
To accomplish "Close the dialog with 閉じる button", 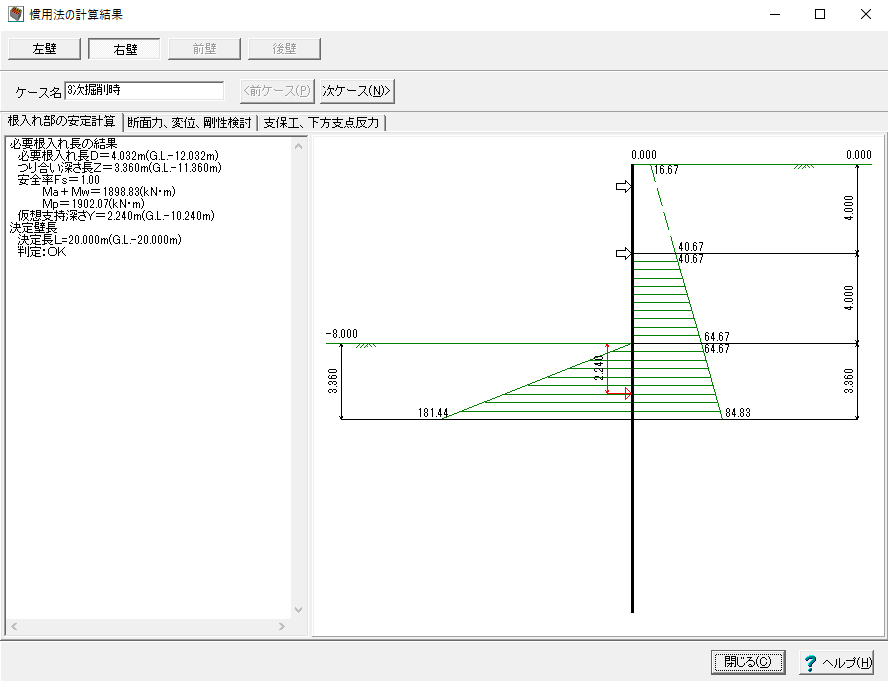I will [748, 662].
